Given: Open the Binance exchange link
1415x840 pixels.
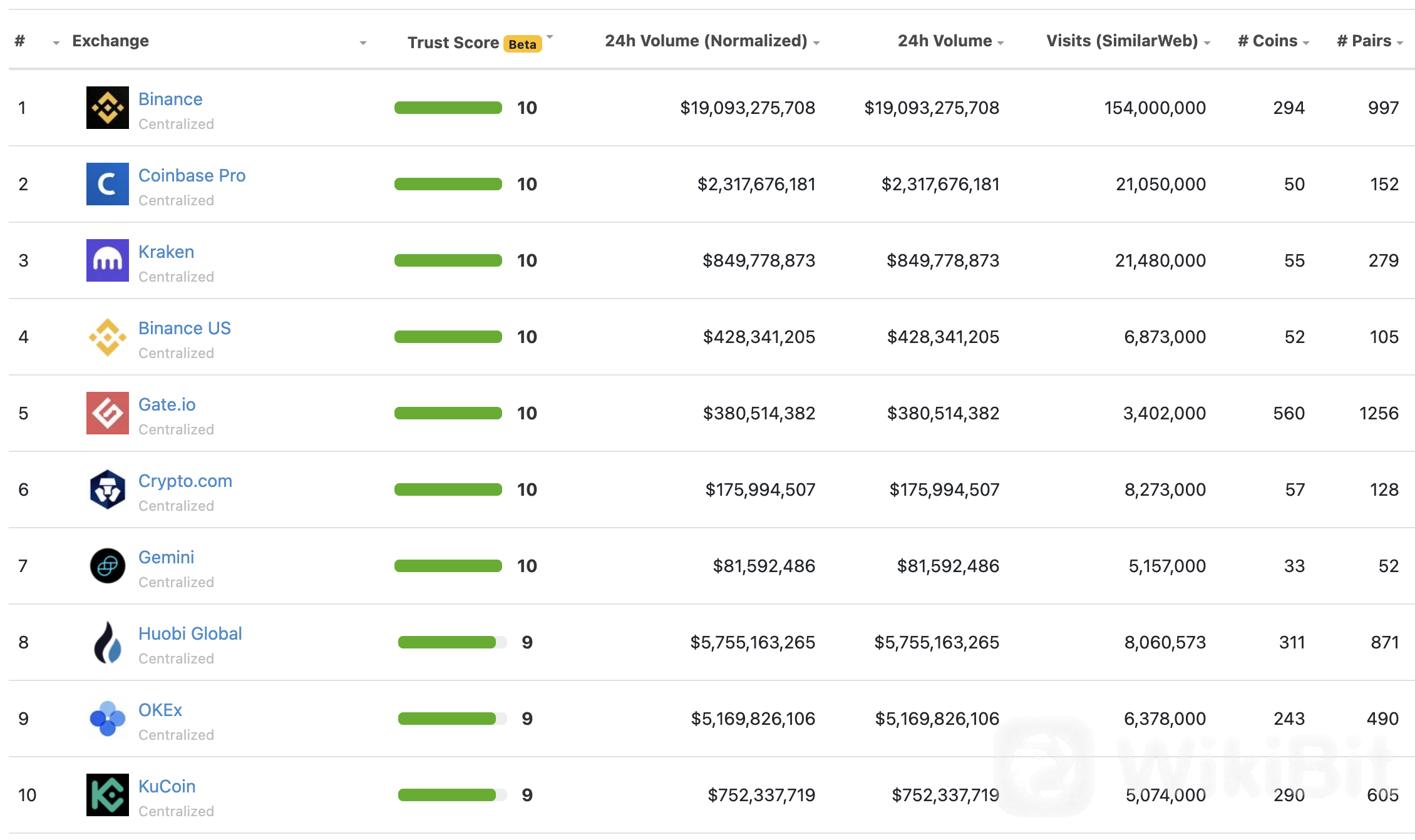Looking at the screenshot, I should pos(170,99).
